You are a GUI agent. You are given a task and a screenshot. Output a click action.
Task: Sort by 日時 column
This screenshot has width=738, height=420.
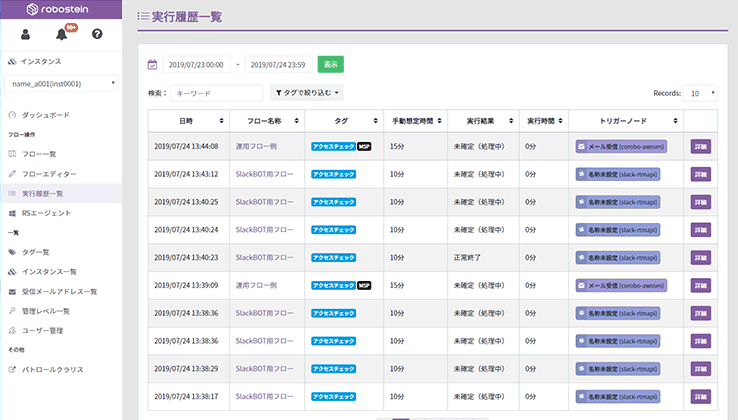(x=189, y=121)
